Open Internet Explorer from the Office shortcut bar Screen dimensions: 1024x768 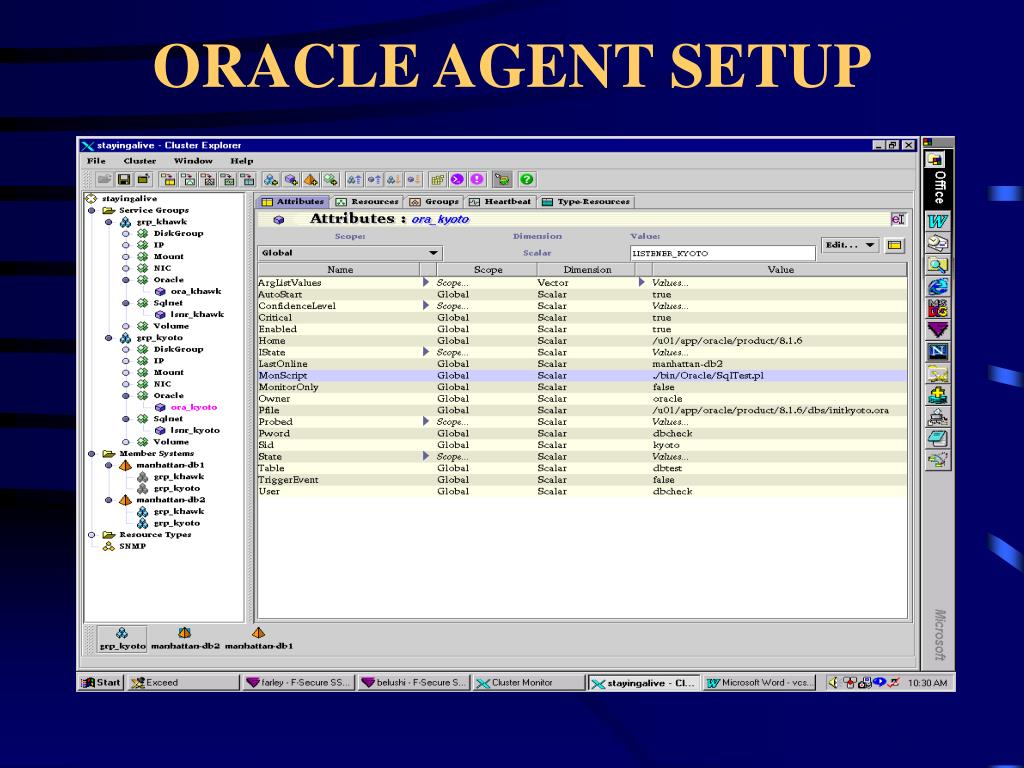click(x=938, y=286)
